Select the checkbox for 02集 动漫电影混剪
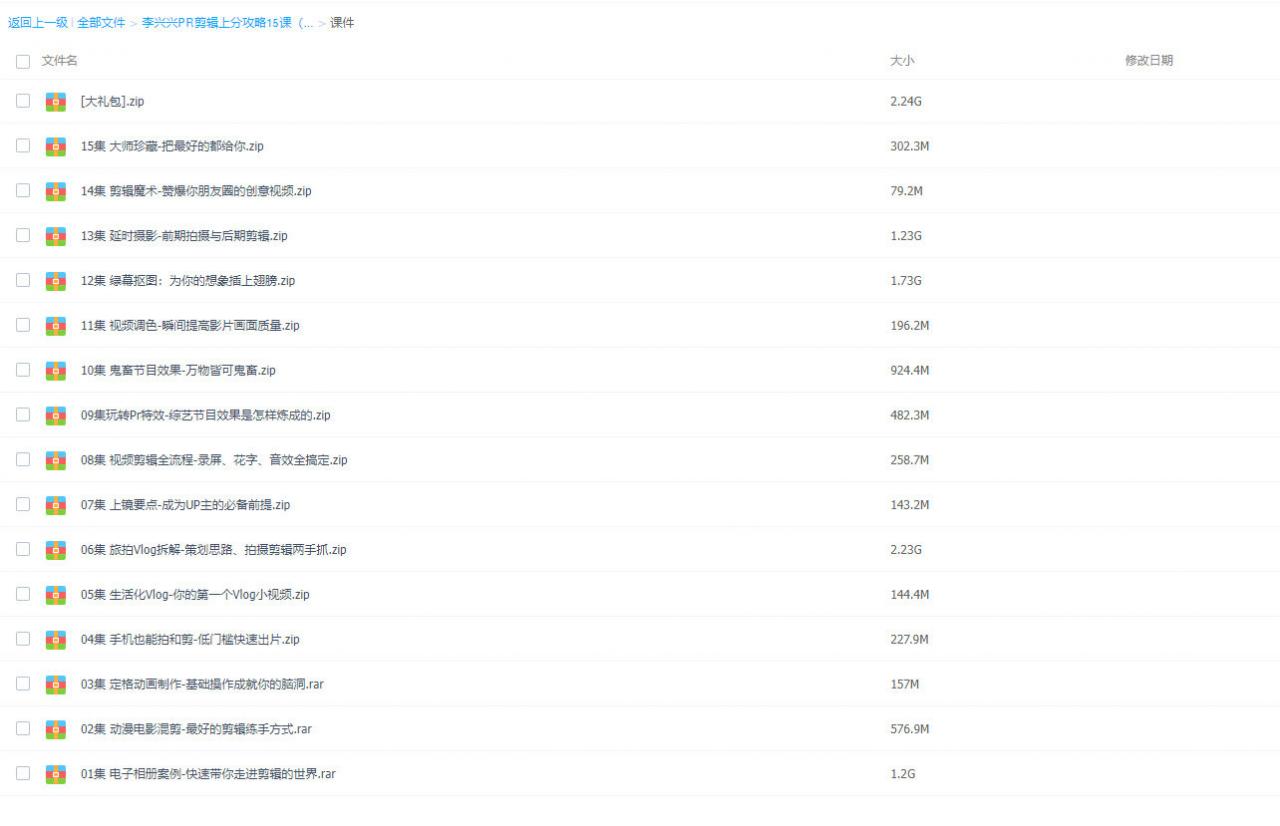The image size is (1280, 826). coord(23,729)
